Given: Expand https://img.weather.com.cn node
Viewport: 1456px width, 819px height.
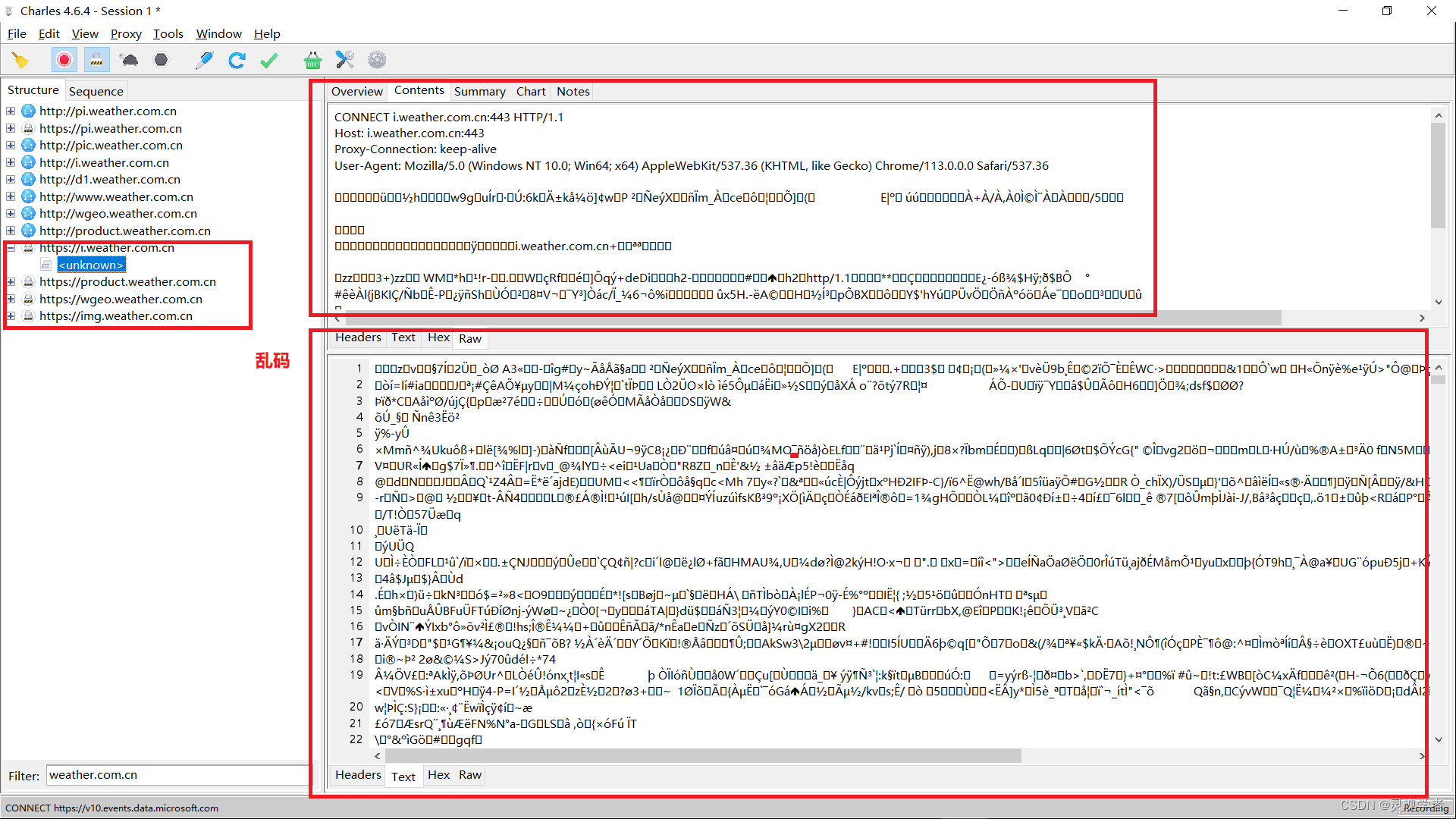Looking at the screenshot, I should [11, 316].
